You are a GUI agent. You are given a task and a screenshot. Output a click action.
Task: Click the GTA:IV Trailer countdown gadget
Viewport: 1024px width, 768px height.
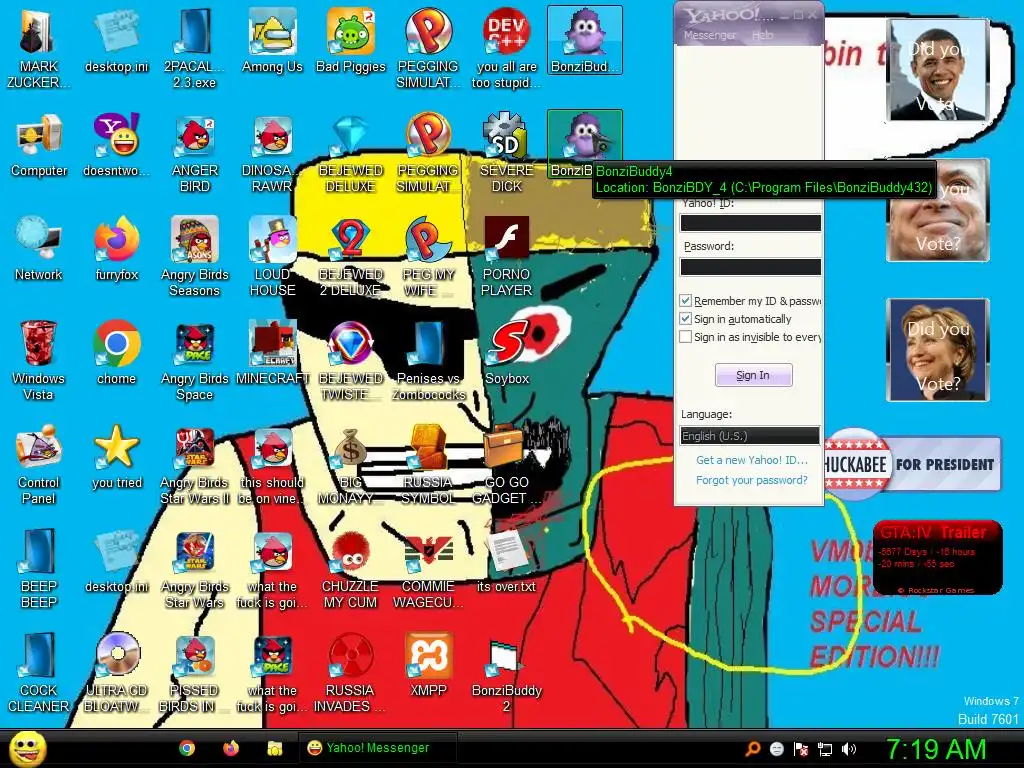click(x=937, y=557)
